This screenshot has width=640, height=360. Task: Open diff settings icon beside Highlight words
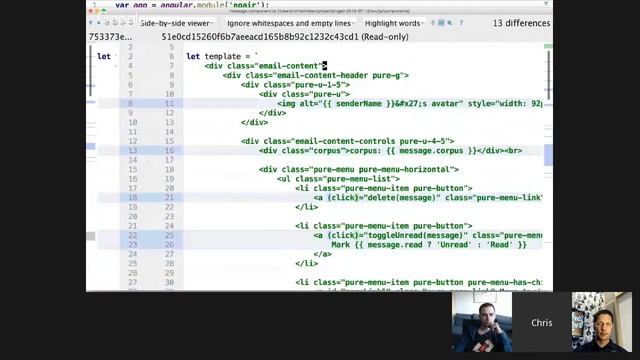[x=450, y=23]
